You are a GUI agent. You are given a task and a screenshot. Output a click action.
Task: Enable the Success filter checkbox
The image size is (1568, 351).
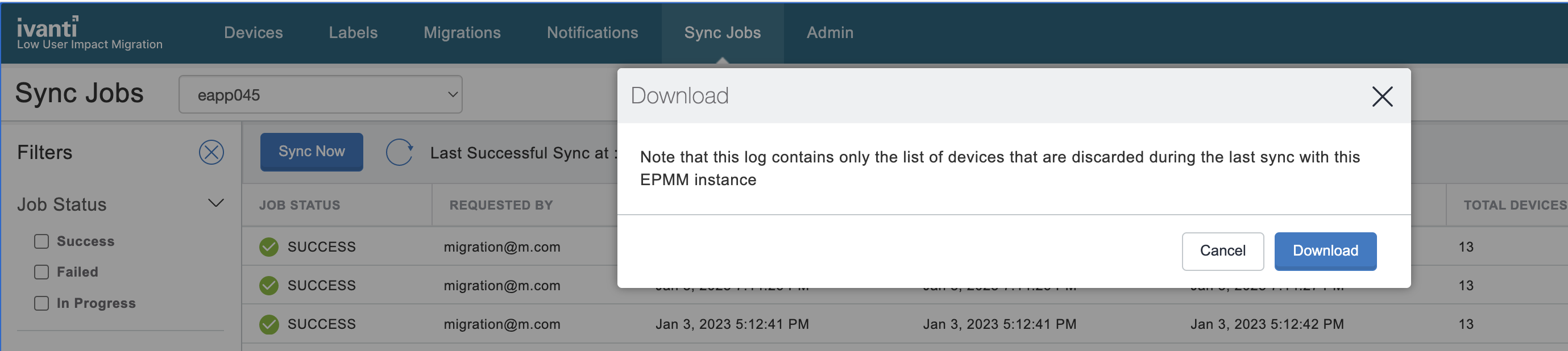coord(41,241)
